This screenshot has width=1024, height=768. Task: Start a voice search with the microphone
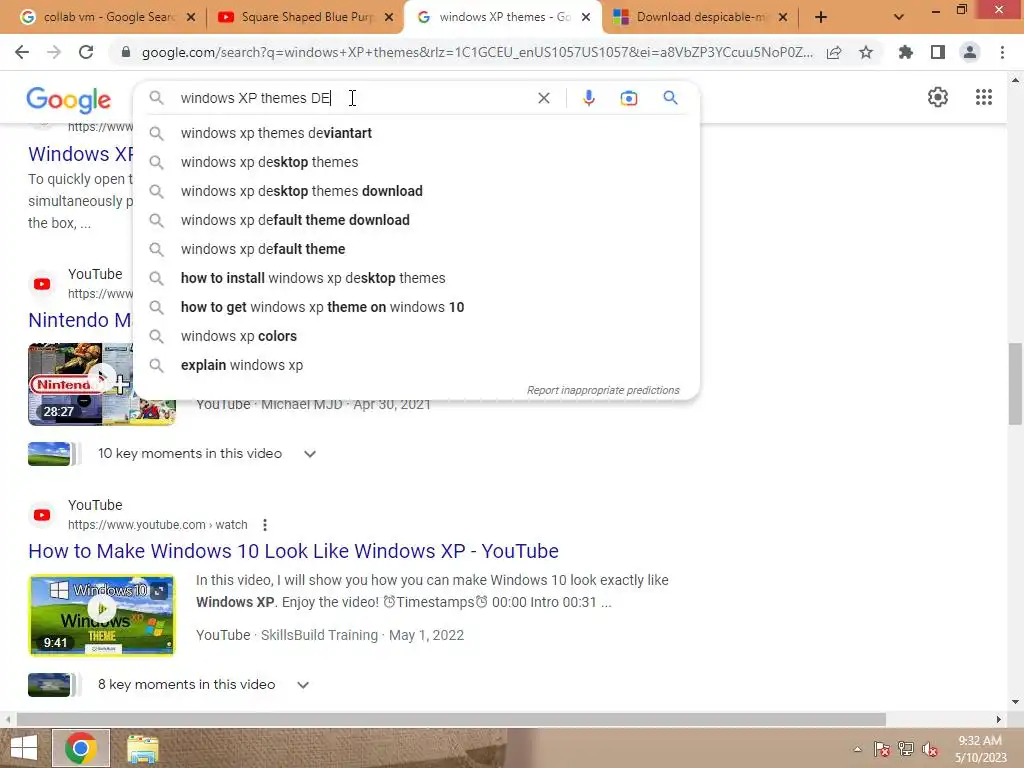[588, 98]
